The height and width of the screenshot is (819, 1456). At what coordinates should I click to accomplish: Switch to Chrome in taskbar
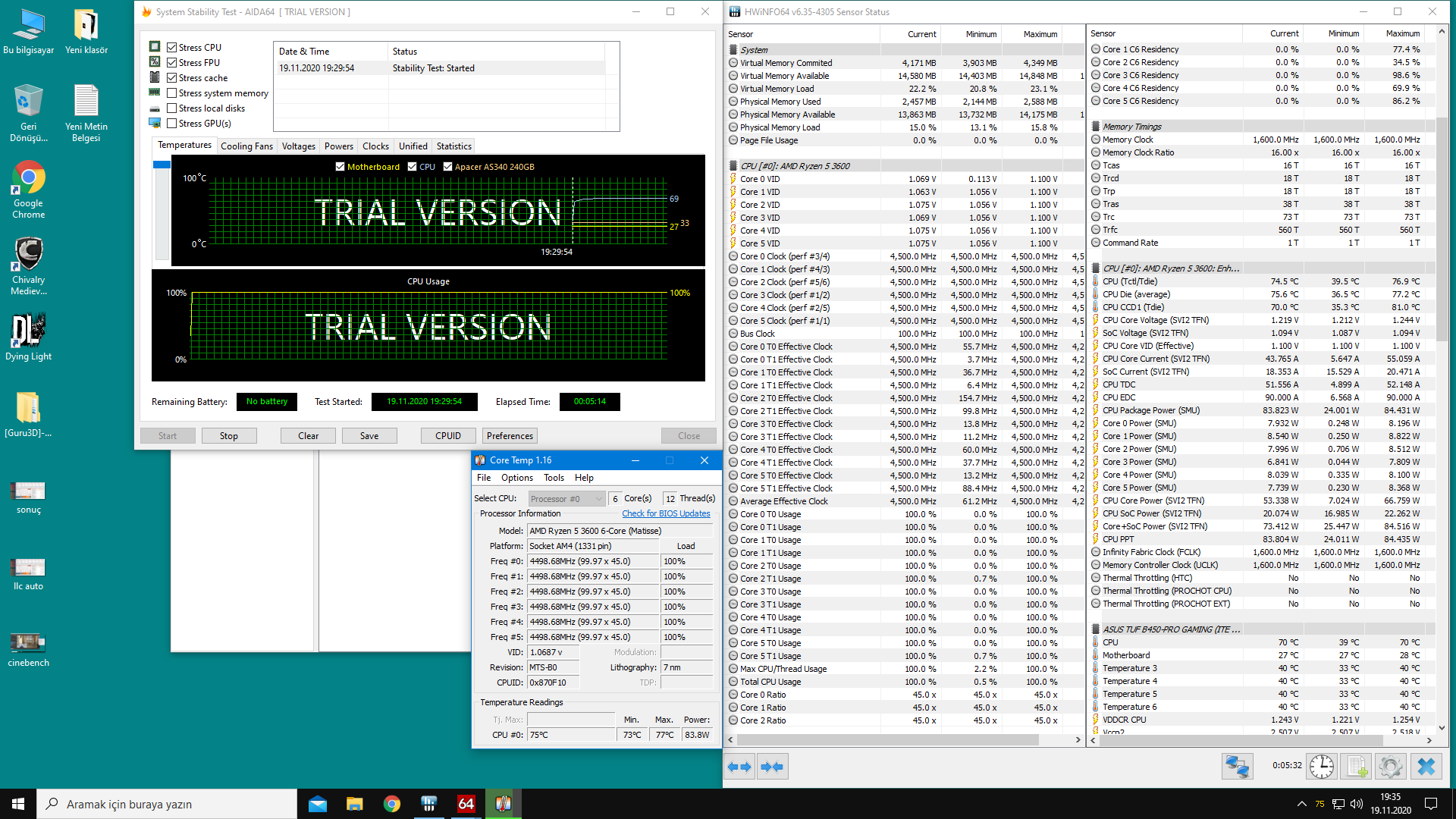(391, 804)
